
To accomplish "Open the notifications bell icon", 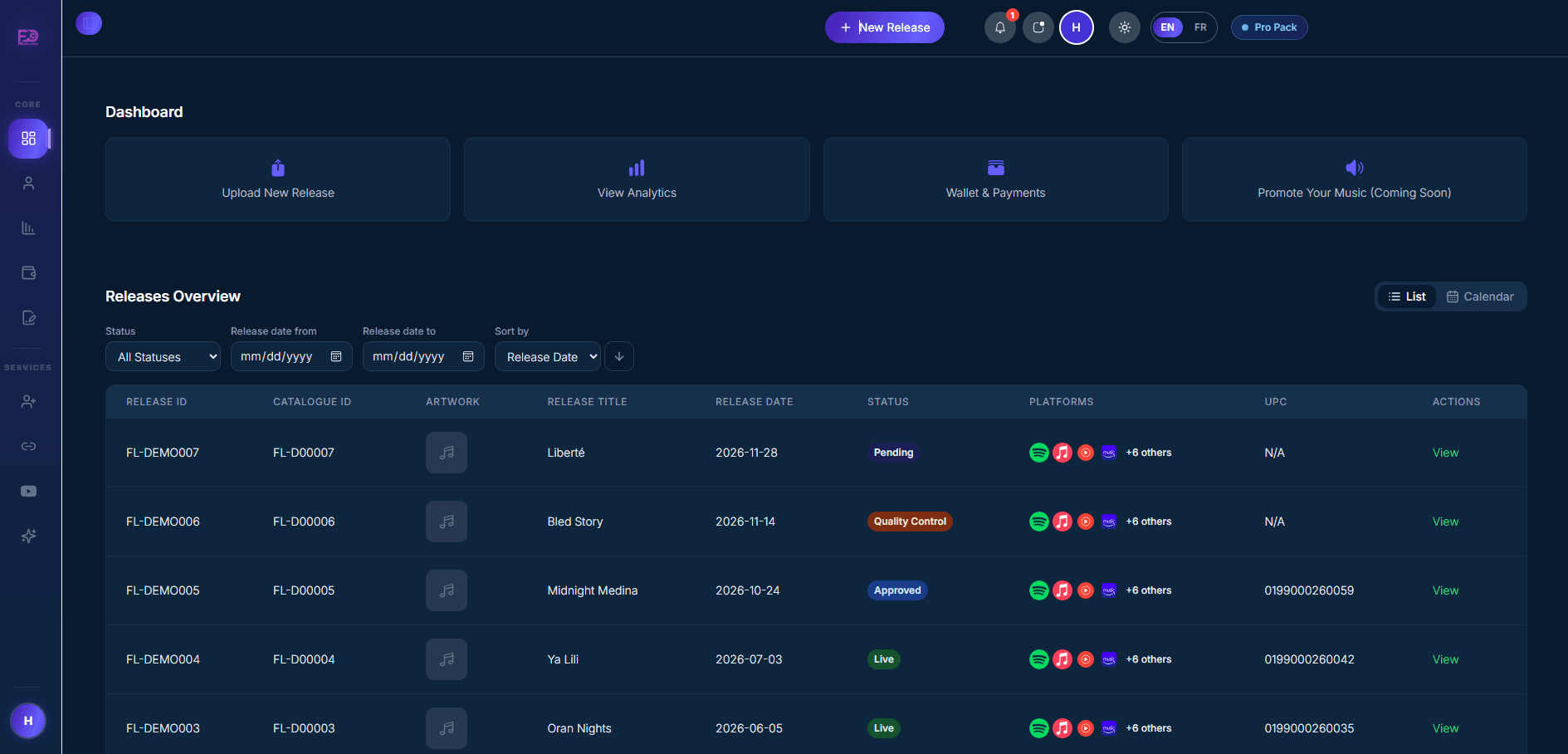I will 1000,27.
